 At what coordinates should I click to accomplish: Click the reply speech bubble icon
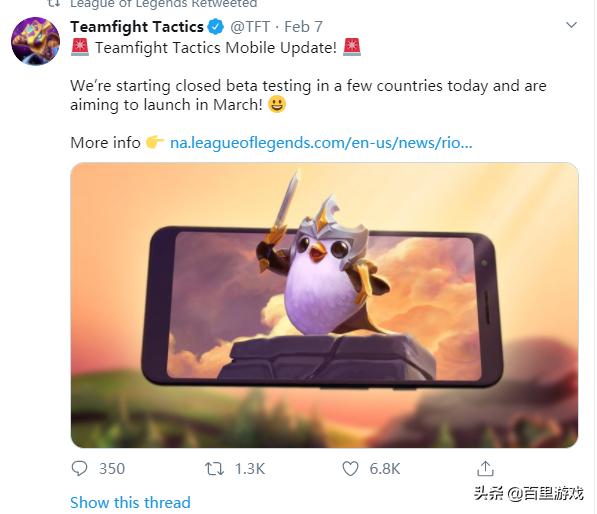pyautogui.click(x=79, y=469)
